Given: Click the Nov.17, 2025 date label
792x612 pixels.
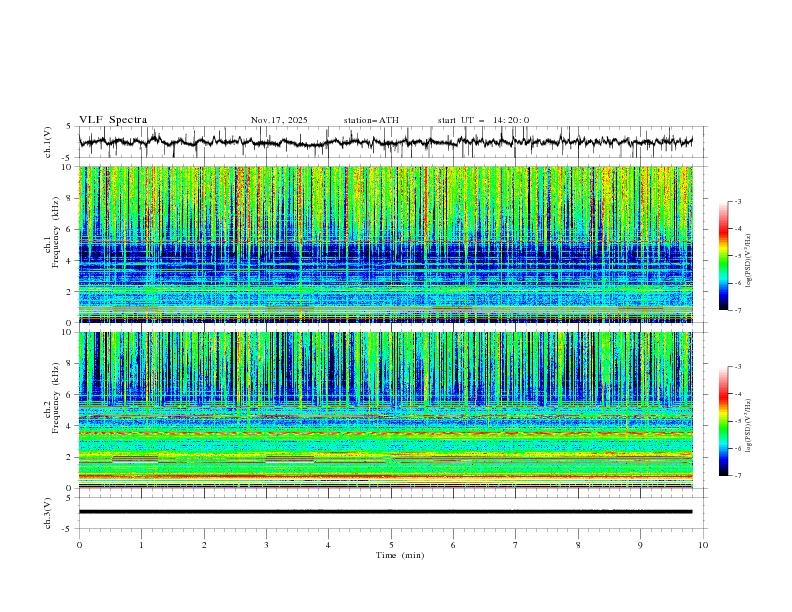Looking at the screenshot, I should pos(279,120).
